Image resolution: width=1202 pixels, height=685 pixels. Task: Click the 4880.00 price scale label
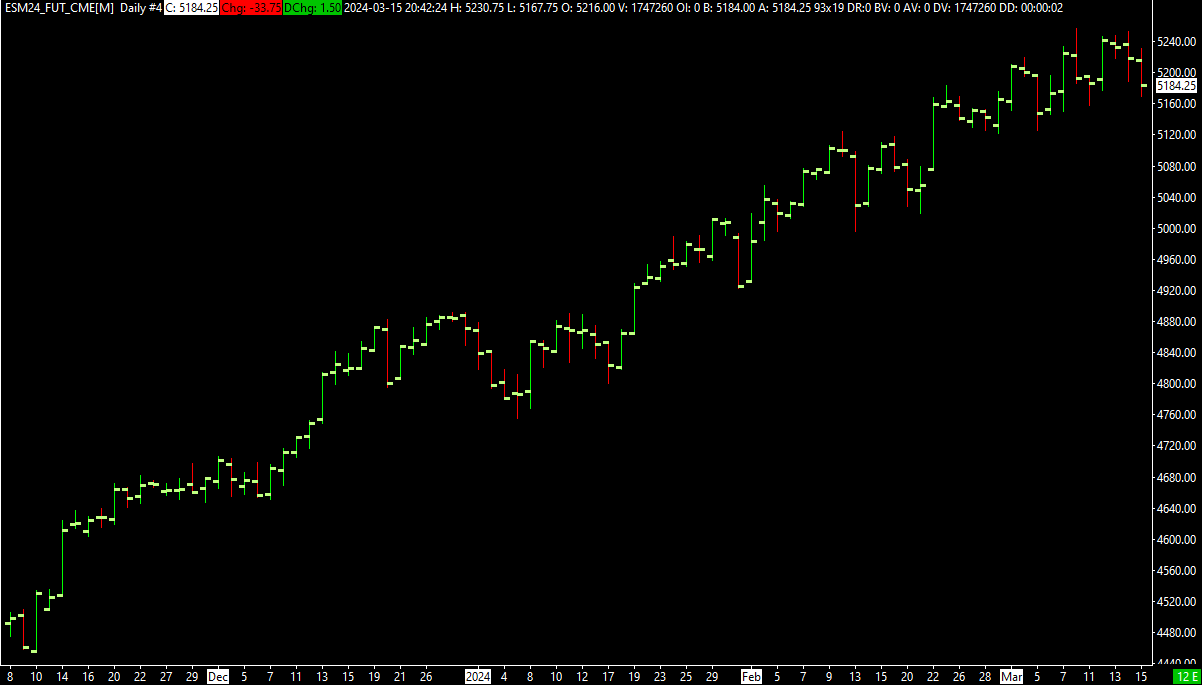1177,322
